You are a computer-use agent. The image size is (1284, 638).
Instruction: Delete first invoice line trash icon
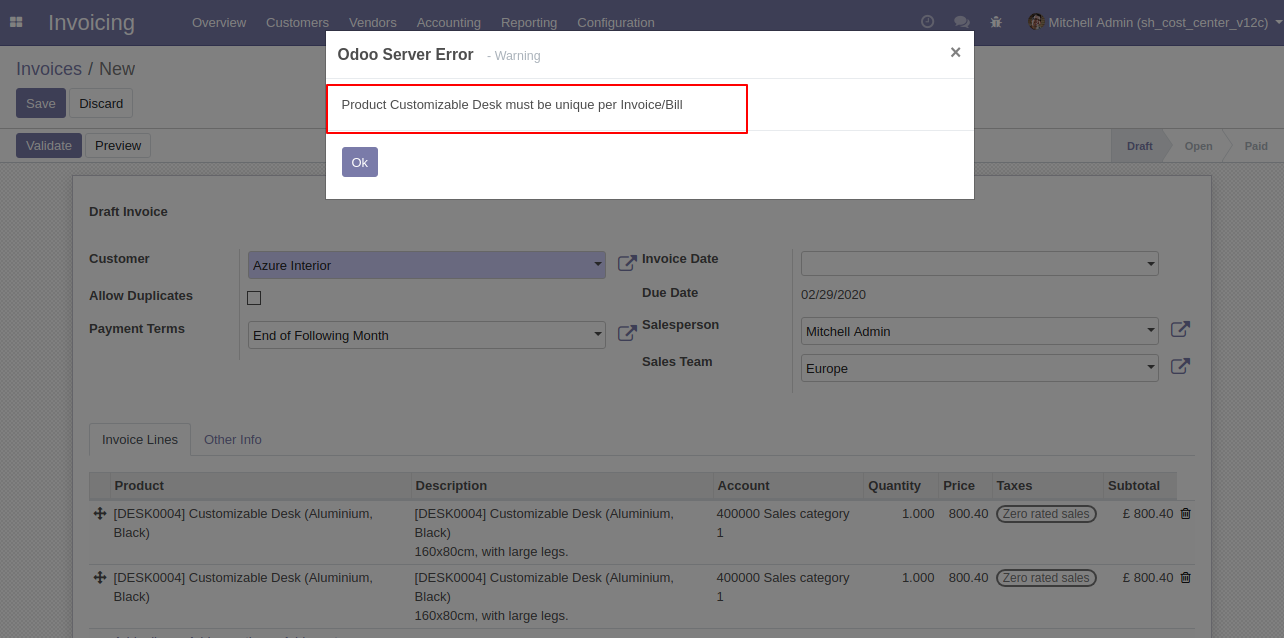(1186, 514)
